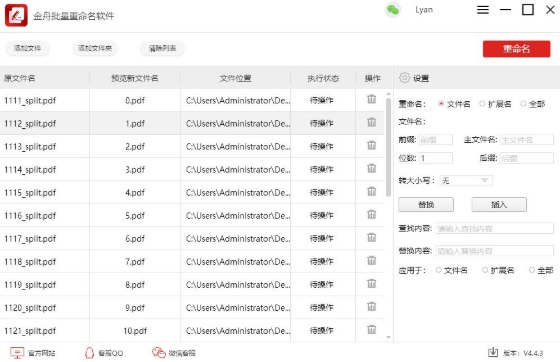560x362 pixels.
Task: Open the 官方网站 official website monitor icon
Action: (x=17, y=353)
